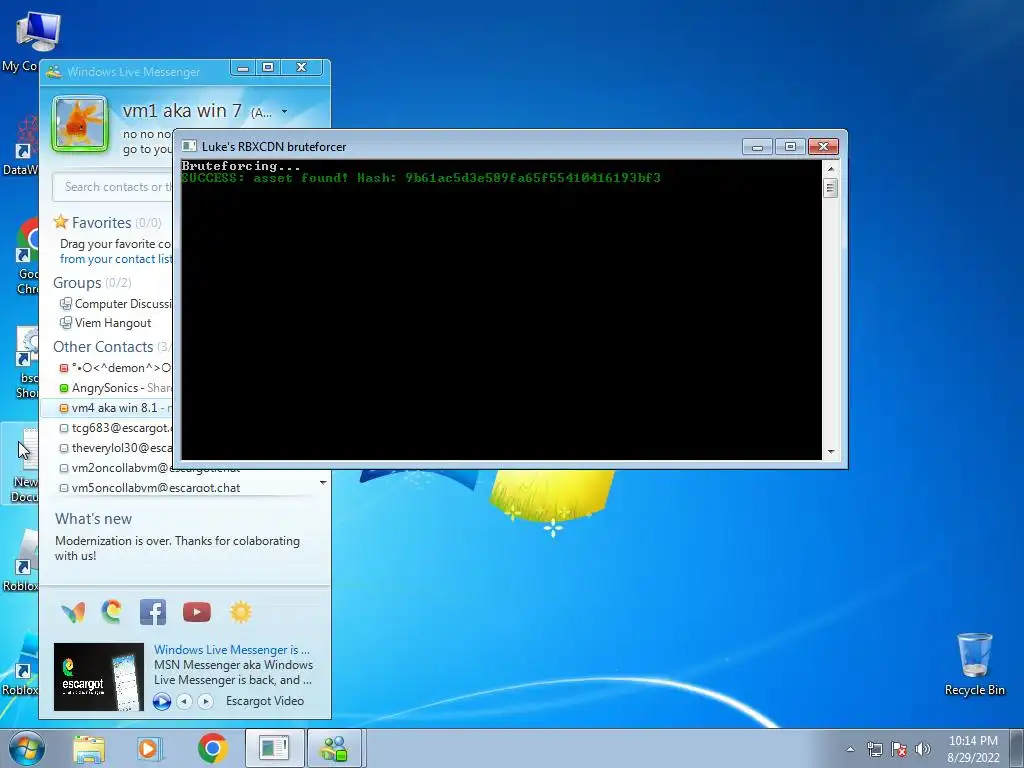Close the Luke's RBXCDN bruteforcer window

[x=823, y=147]
